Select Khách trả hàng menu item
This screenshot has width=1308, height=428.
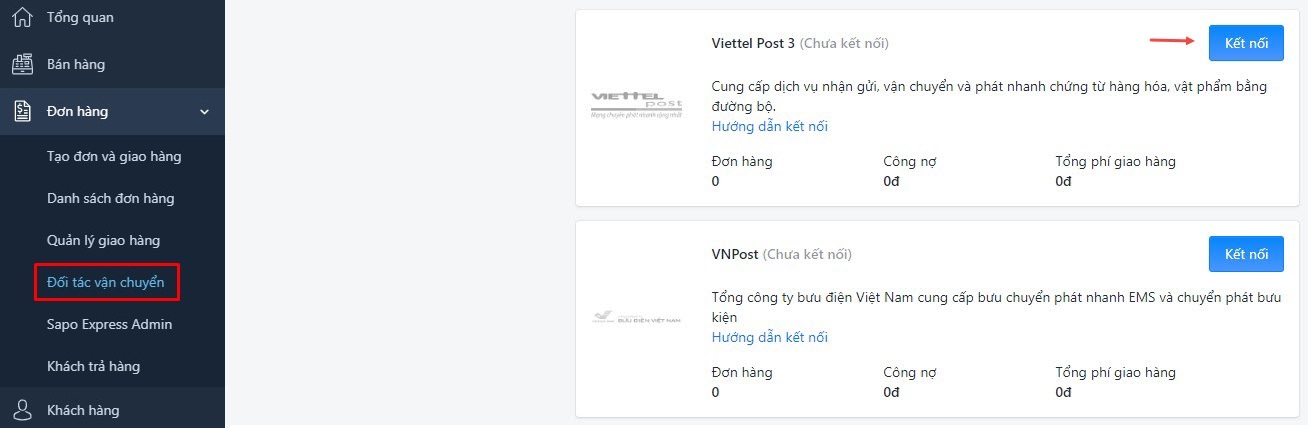pos(93,367)
